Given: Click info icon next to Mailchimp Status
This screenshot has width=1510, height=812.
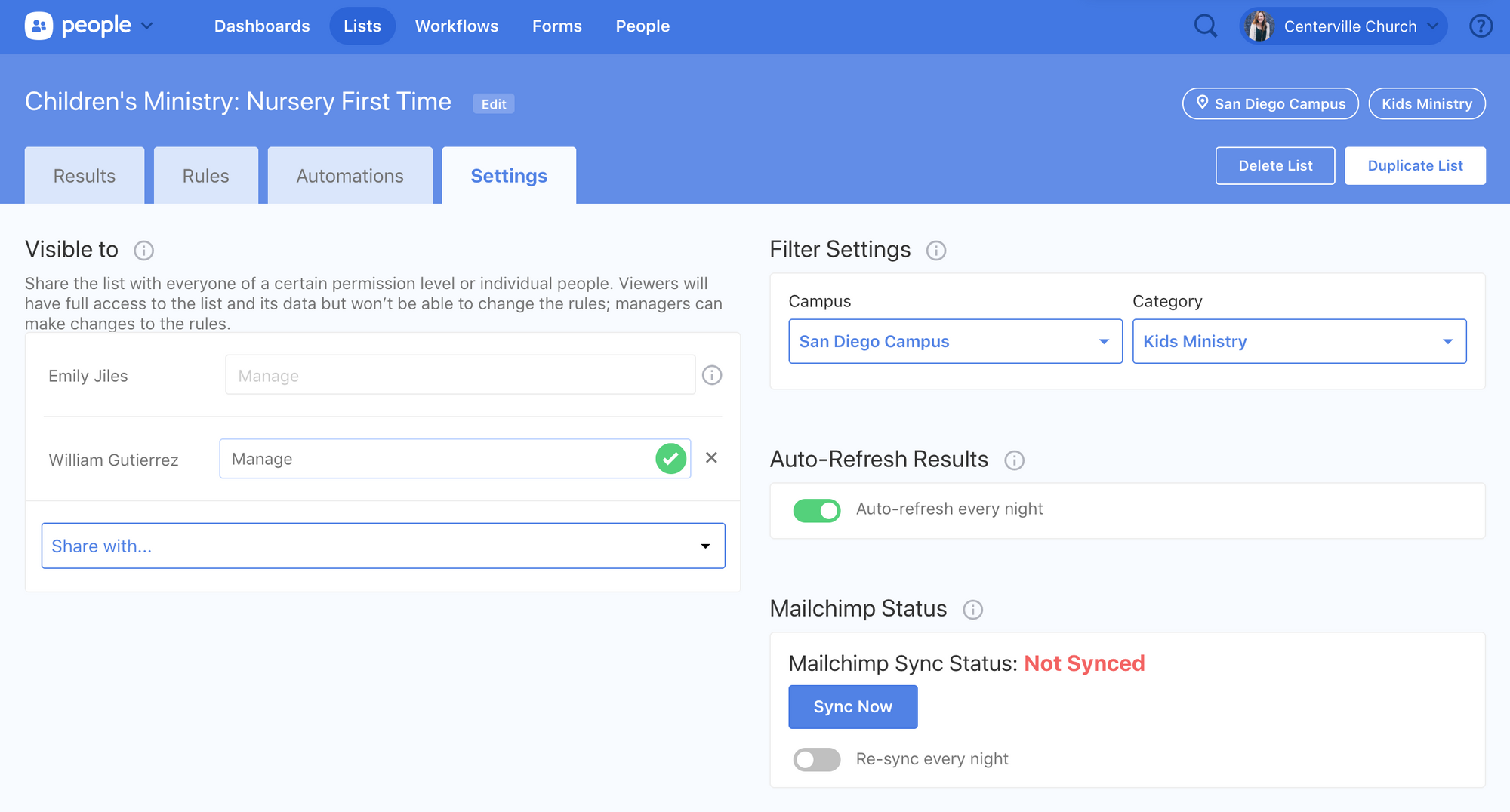Looking at the screenshot, I should (972, 610).
